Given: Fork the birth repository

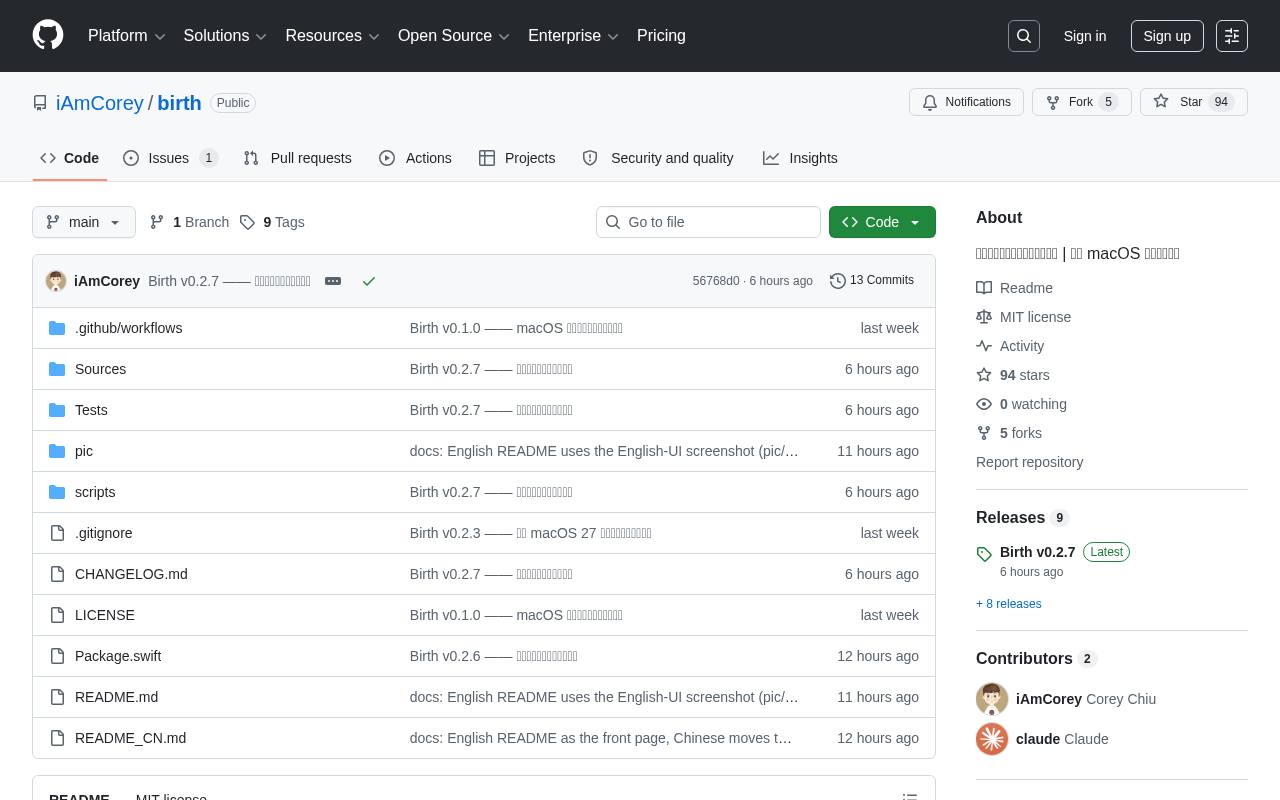Looking at the screenshot, I should coord(1082,102).
